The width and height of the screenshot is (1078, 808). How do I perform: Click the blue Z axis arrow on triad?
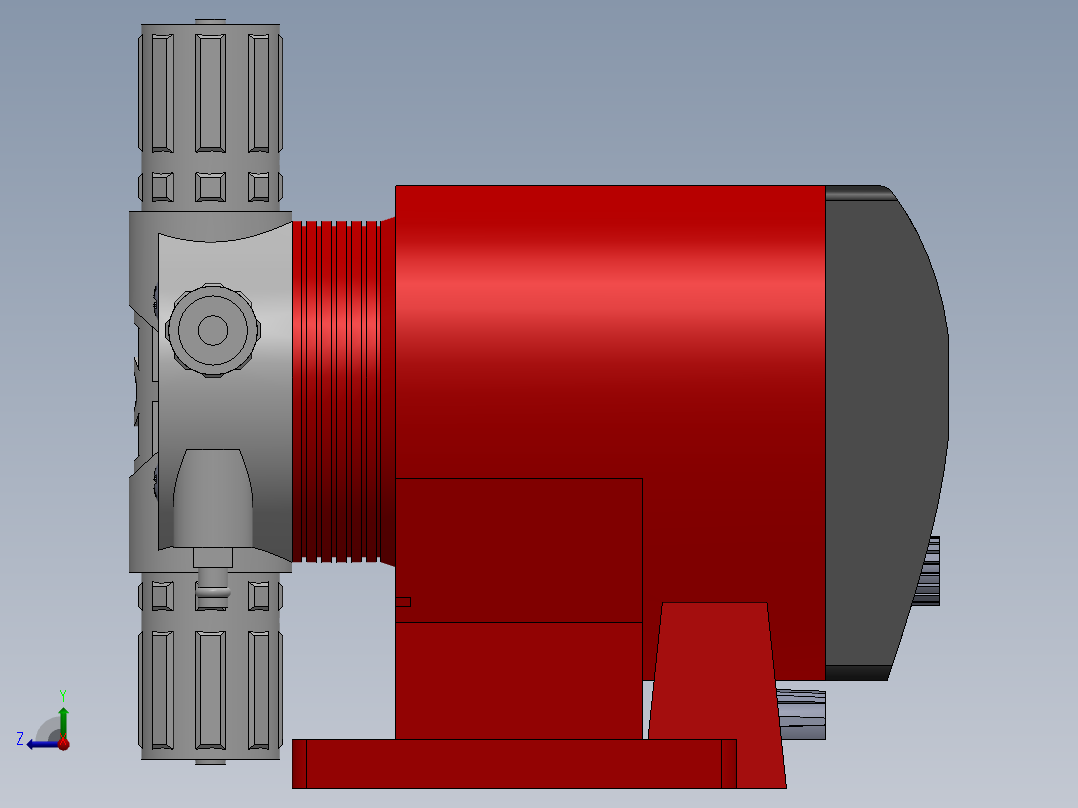(x=40, y=742)
